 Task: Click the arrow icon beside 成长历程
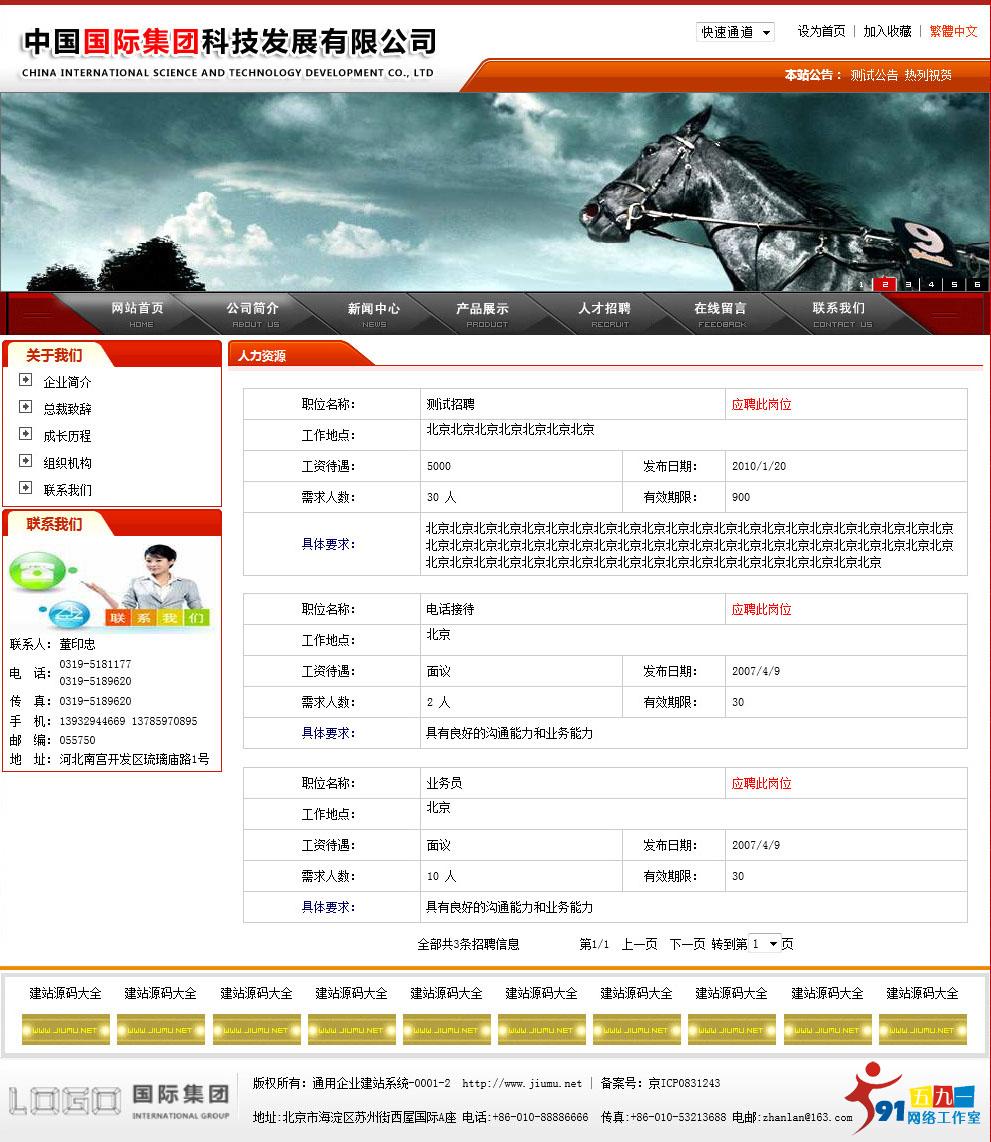click(x=26, y=435)
